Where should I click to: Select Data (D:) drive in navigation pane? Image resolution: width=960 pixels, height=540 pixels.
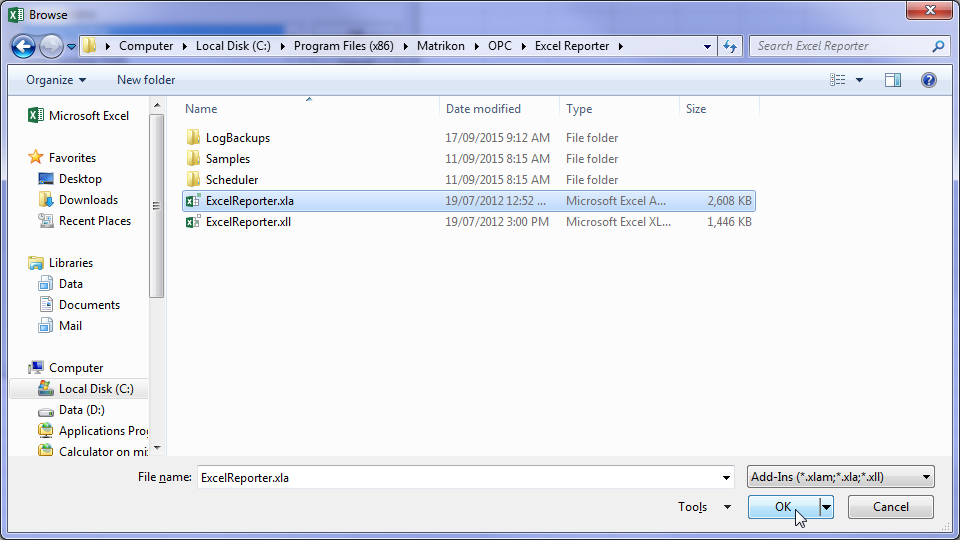click(x=71, y=410)
